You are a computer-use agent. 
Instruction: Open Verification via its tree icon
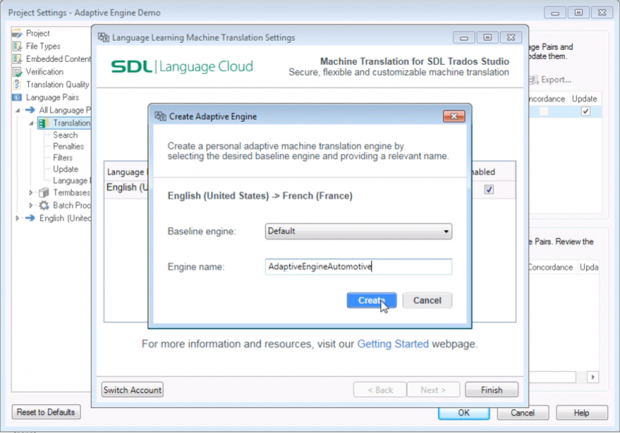[x=17, y=72]
